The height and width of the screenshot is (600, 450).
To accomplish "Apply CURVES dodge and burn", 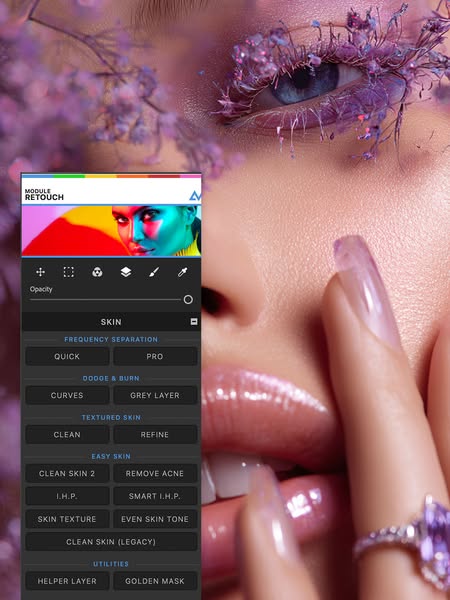I will point(67,395).
